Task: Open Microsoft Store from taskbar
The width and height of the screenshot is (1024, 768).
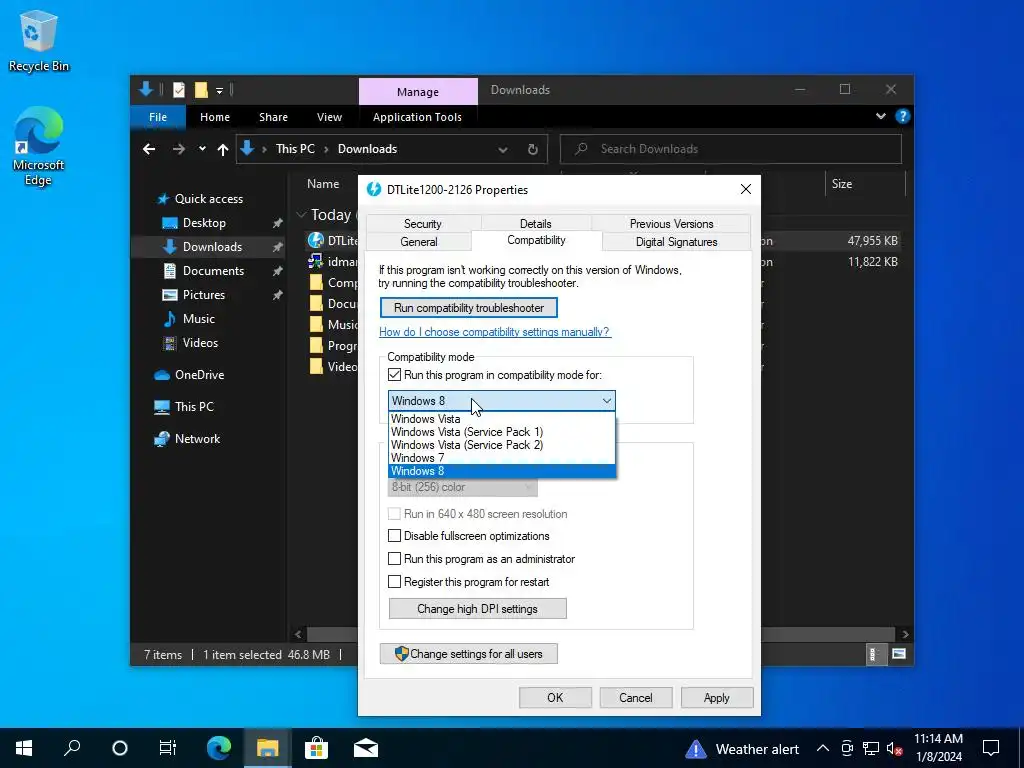Action: [x=316, y=748]
